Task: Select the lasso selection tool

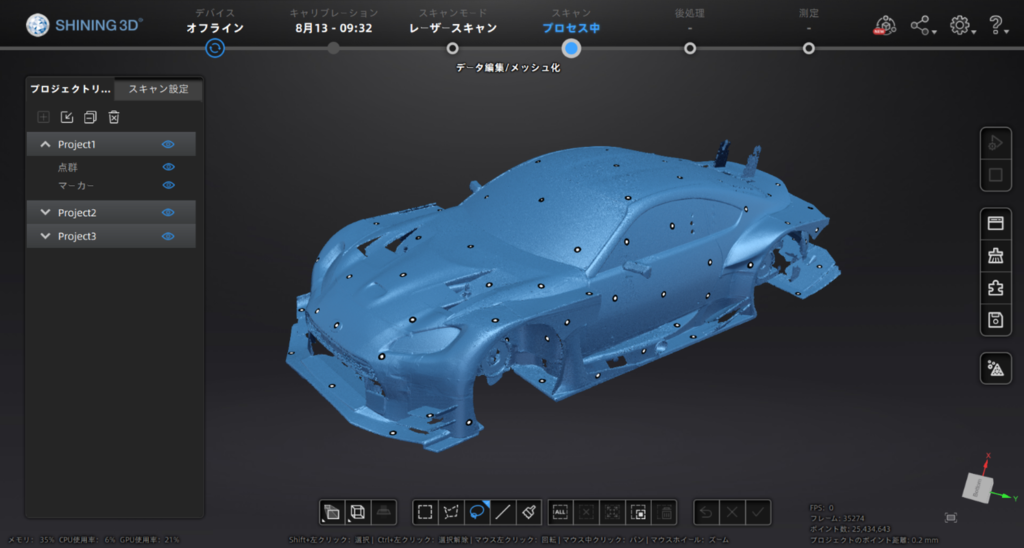Action: [478, 511]
